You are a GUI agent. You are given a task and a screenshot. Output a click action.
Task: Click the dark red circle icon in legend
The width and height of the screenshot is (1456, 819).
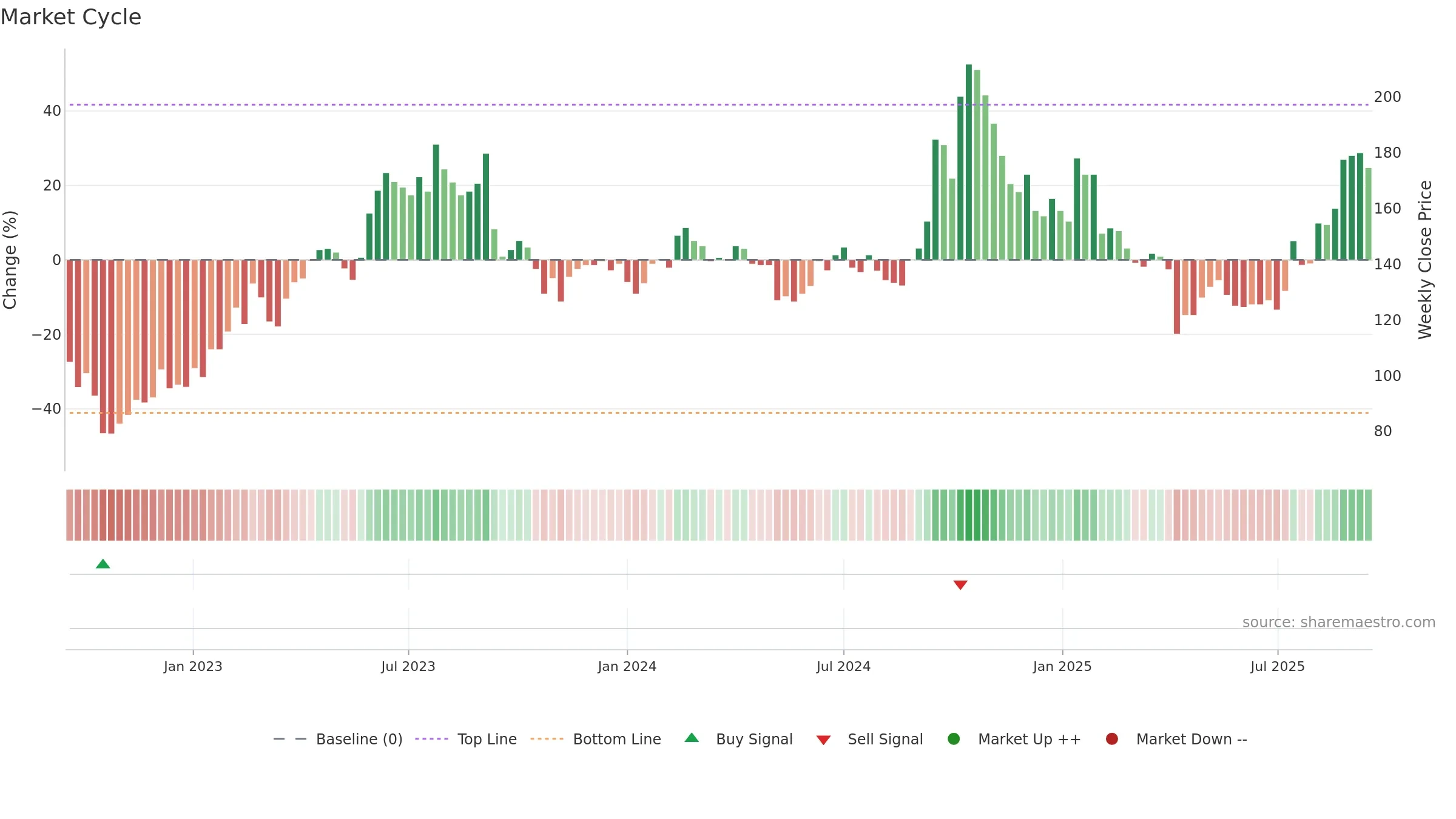pos(1112,739)
